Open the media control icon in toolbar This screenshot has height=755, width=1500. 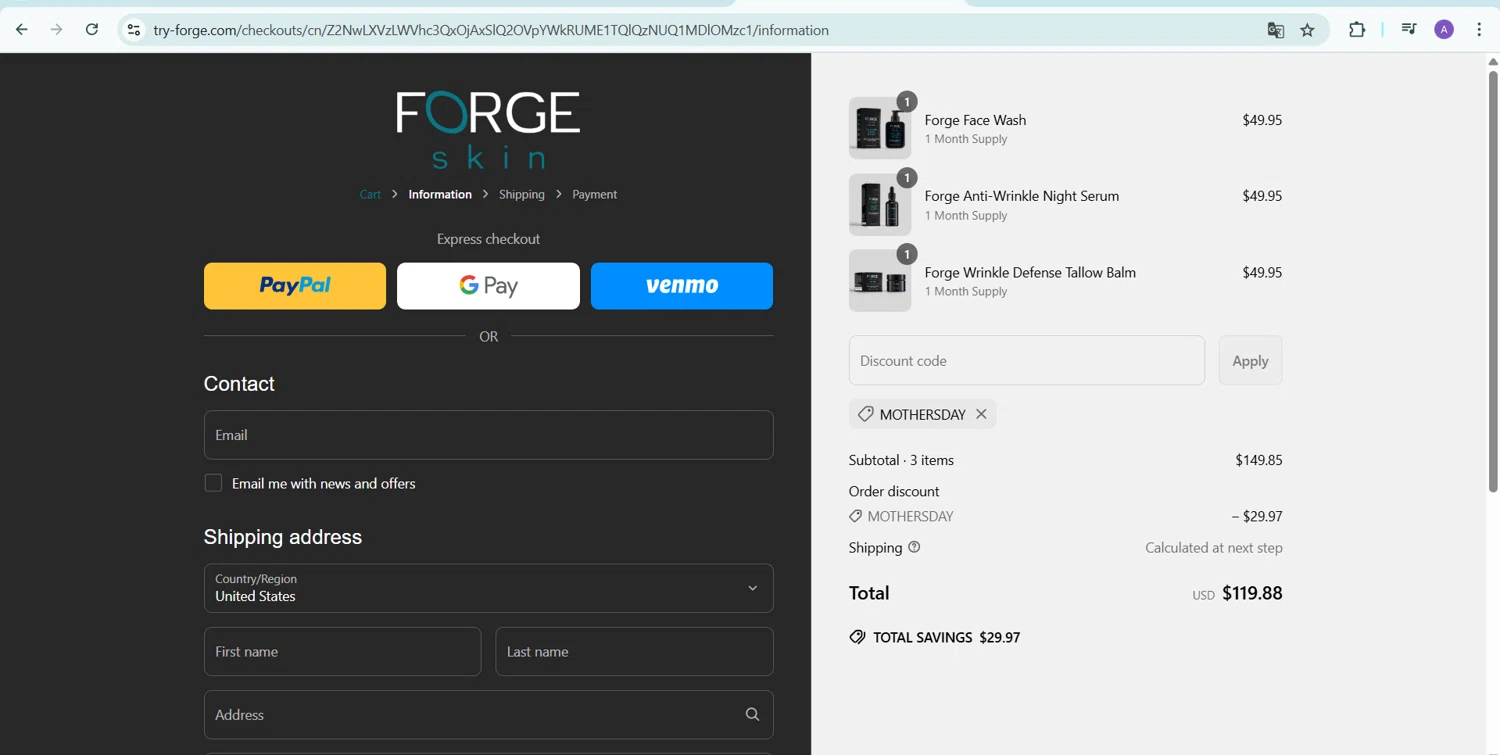(x=1409, y=30)
